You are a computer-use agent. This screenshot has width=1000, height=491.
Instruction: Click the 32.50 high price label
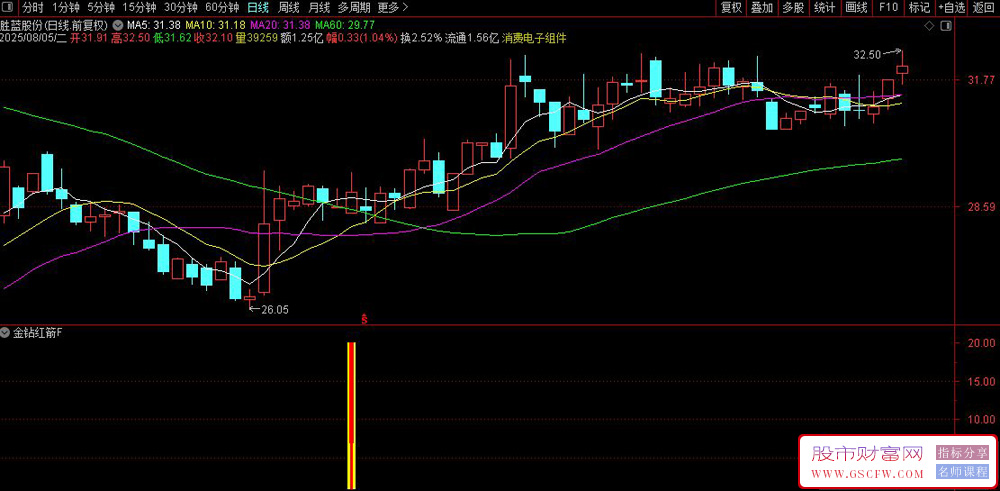click(869, 55)
